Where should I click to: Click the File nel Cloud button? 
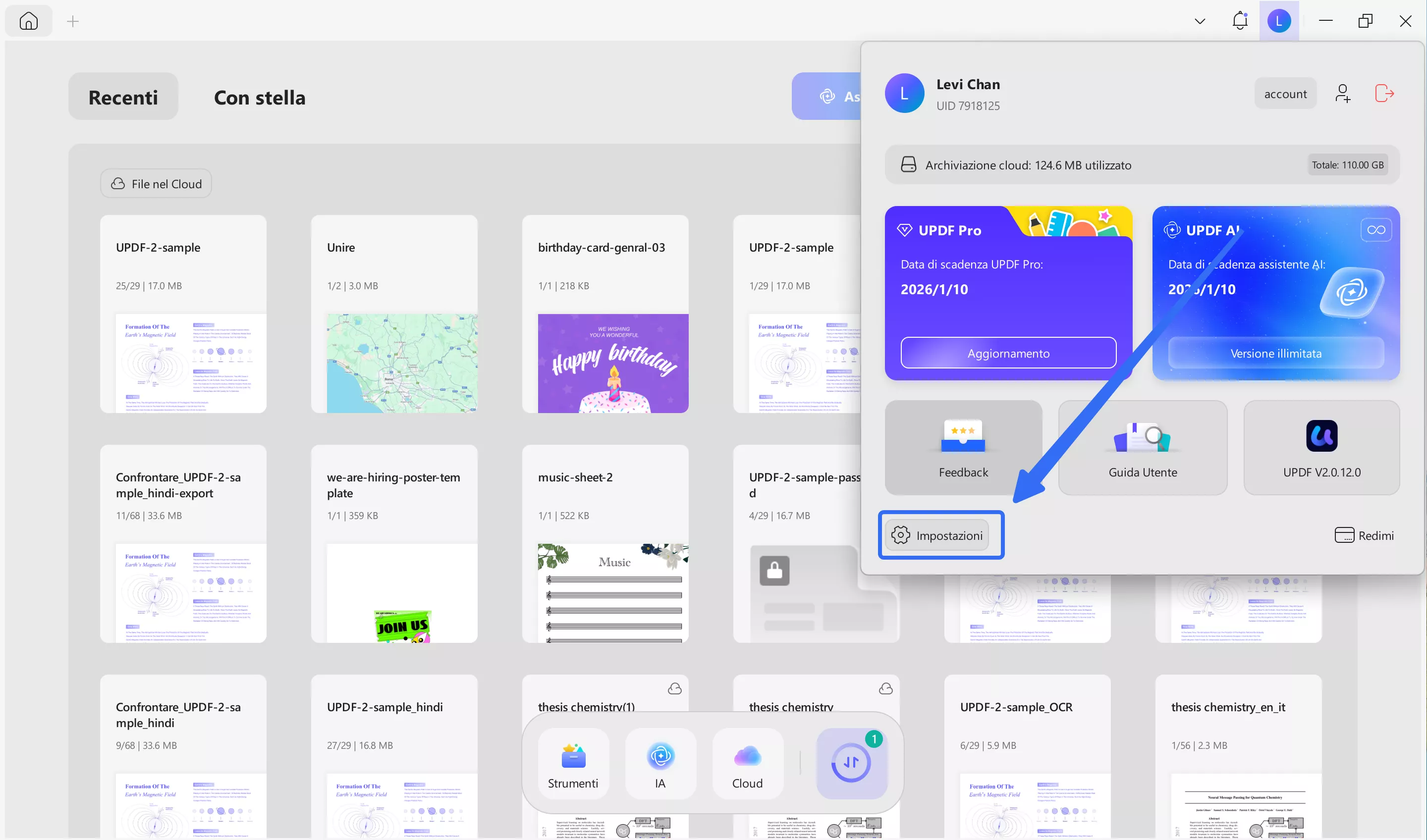click(x=156, y=184)
